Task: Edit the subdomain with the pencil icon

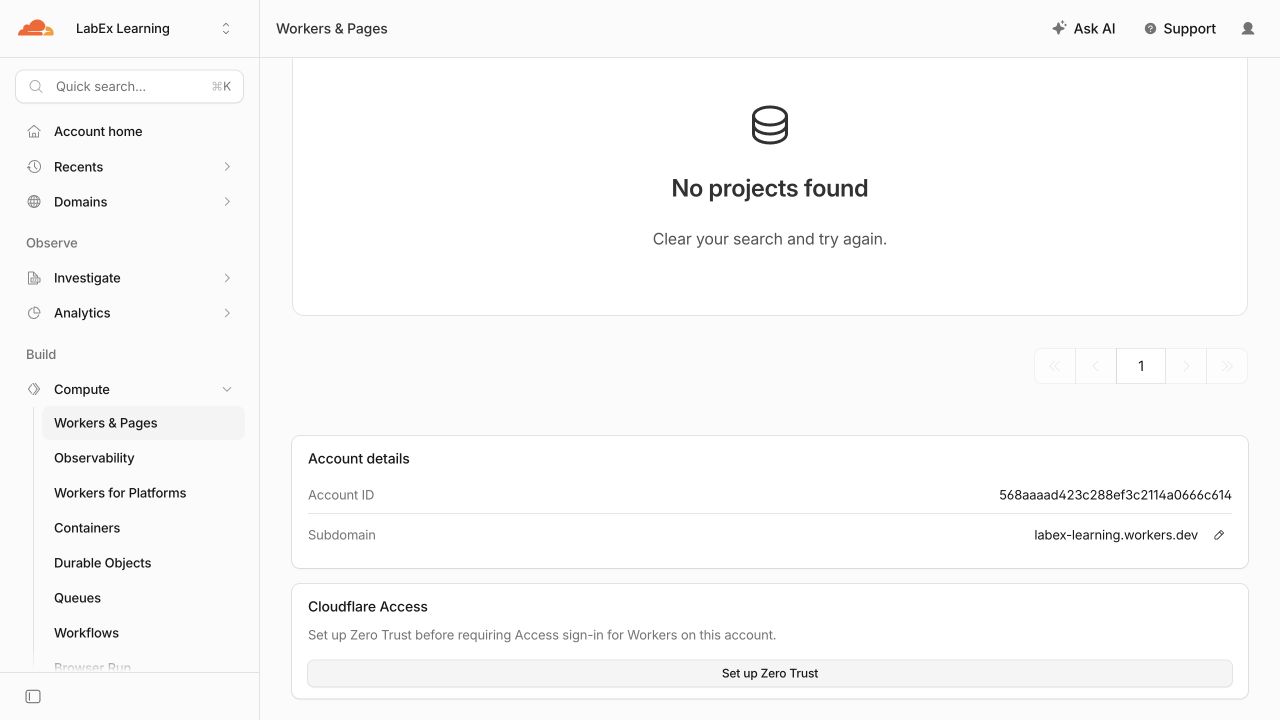Action: (1219, 535)
